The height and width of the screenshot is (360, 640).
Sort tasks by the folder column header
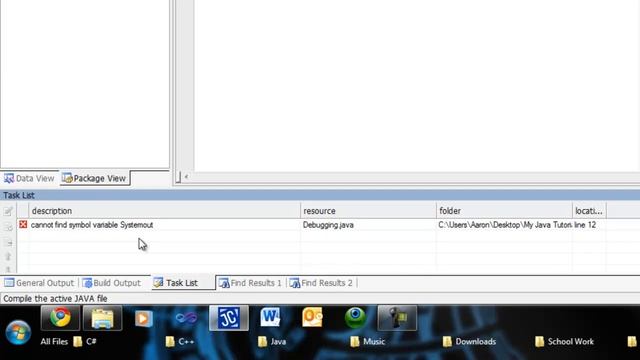click(504, 211)
